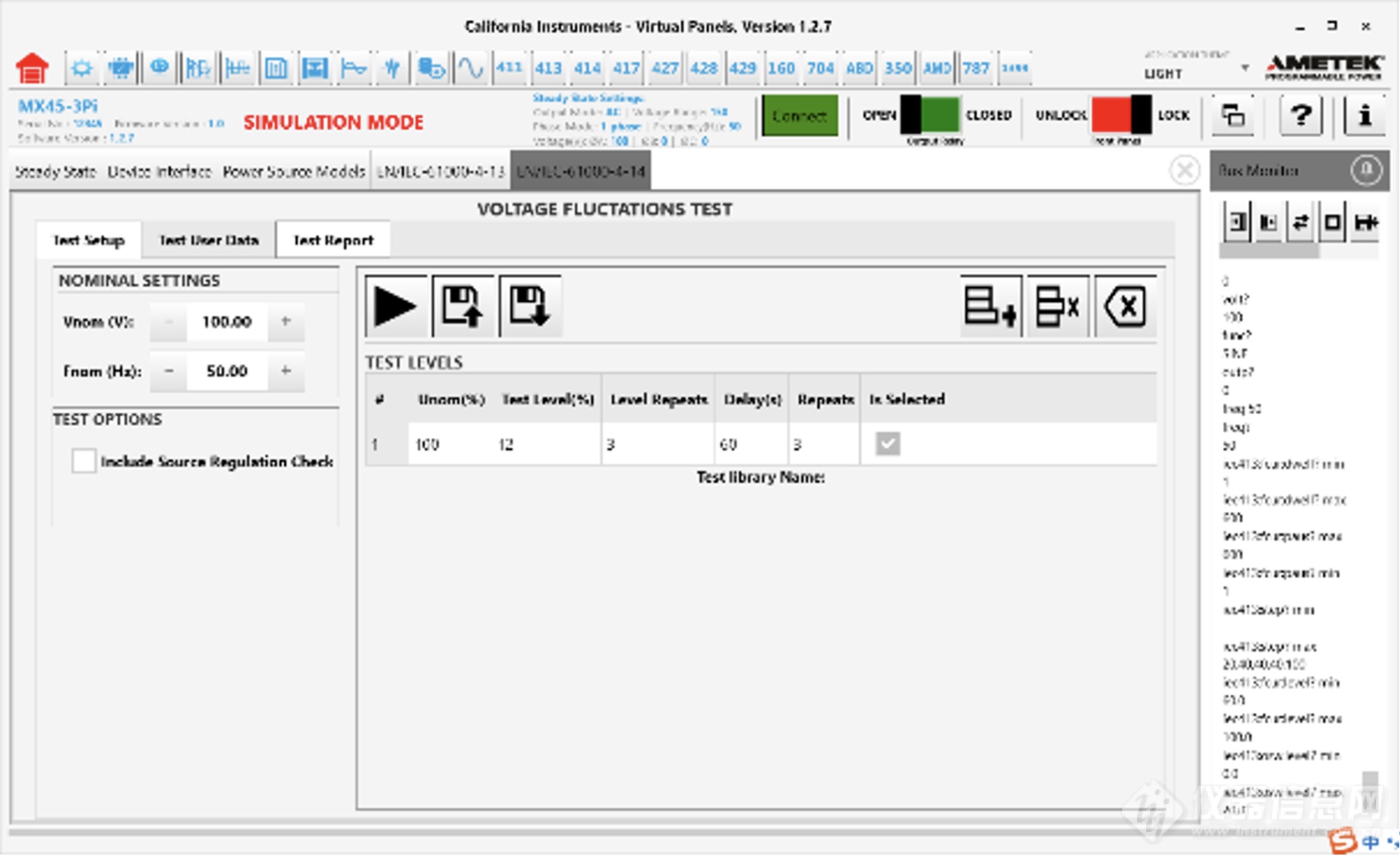Viewport: 1400px width, 856px height.
Task: Click the eye-shaped toolbar icon
Action: point(159,69)
